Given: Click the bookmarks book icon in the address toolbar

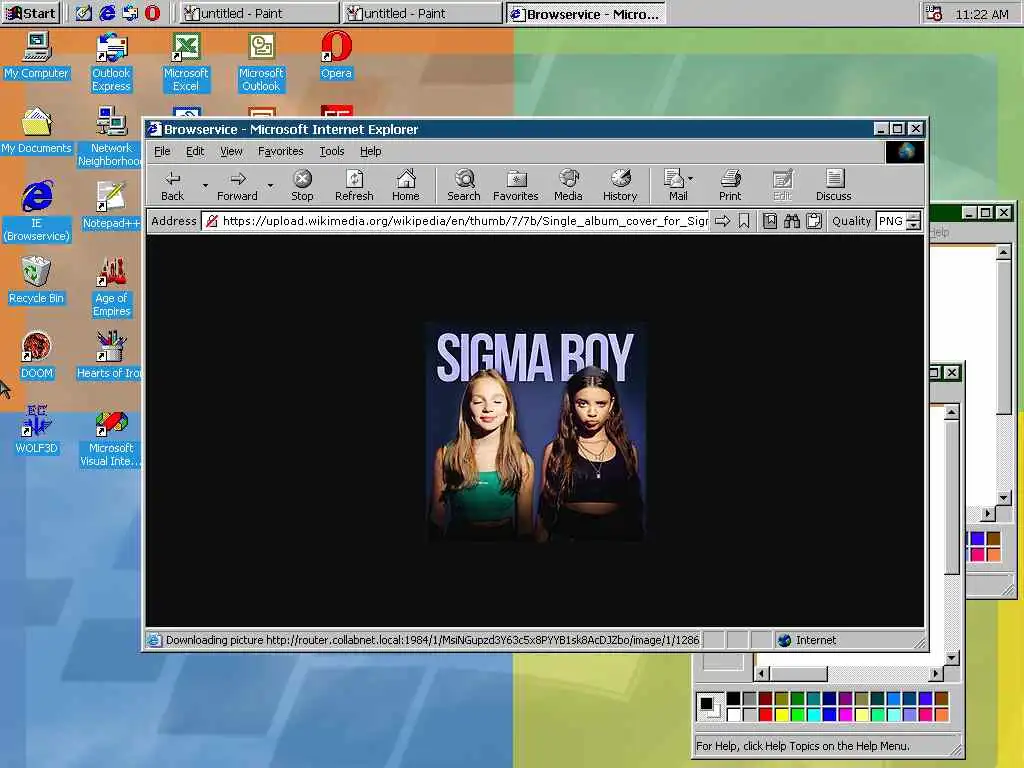Looking at the screenshot, I should 770,221.
